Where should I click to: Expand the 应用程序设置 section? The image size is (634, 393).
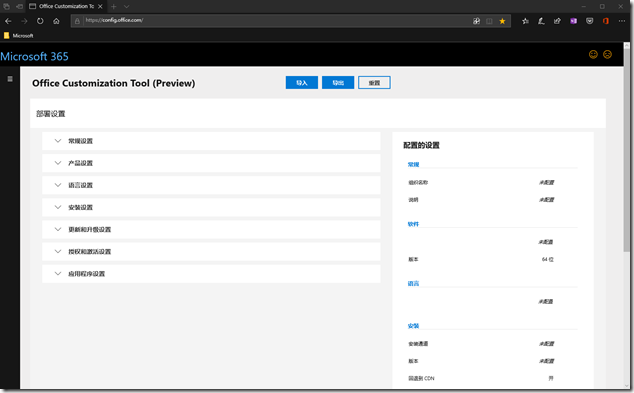(x=211, y=274)
